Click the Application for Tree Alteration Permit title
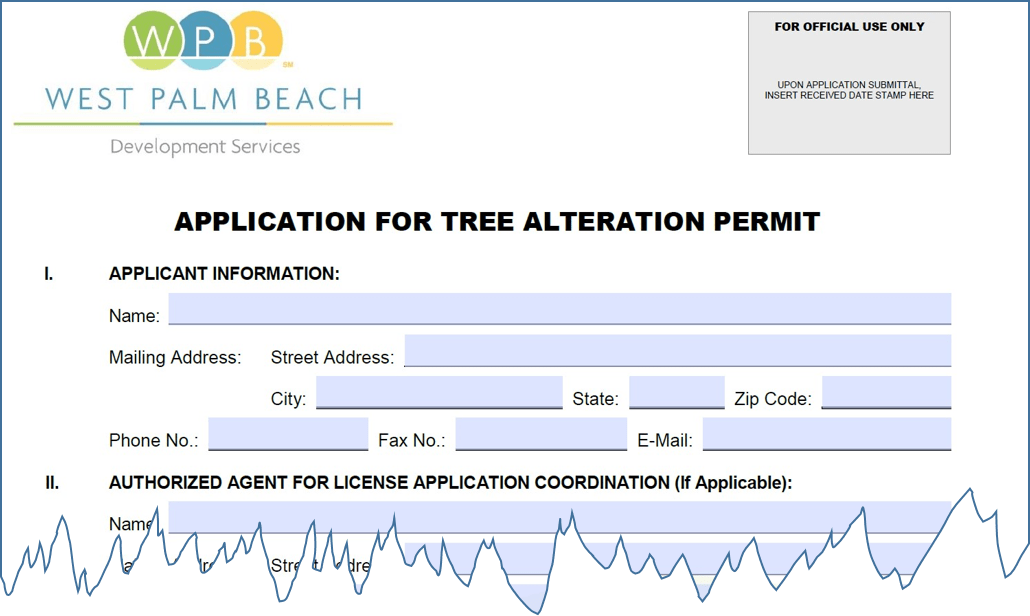1030x616 pixels. coord(497,222)
